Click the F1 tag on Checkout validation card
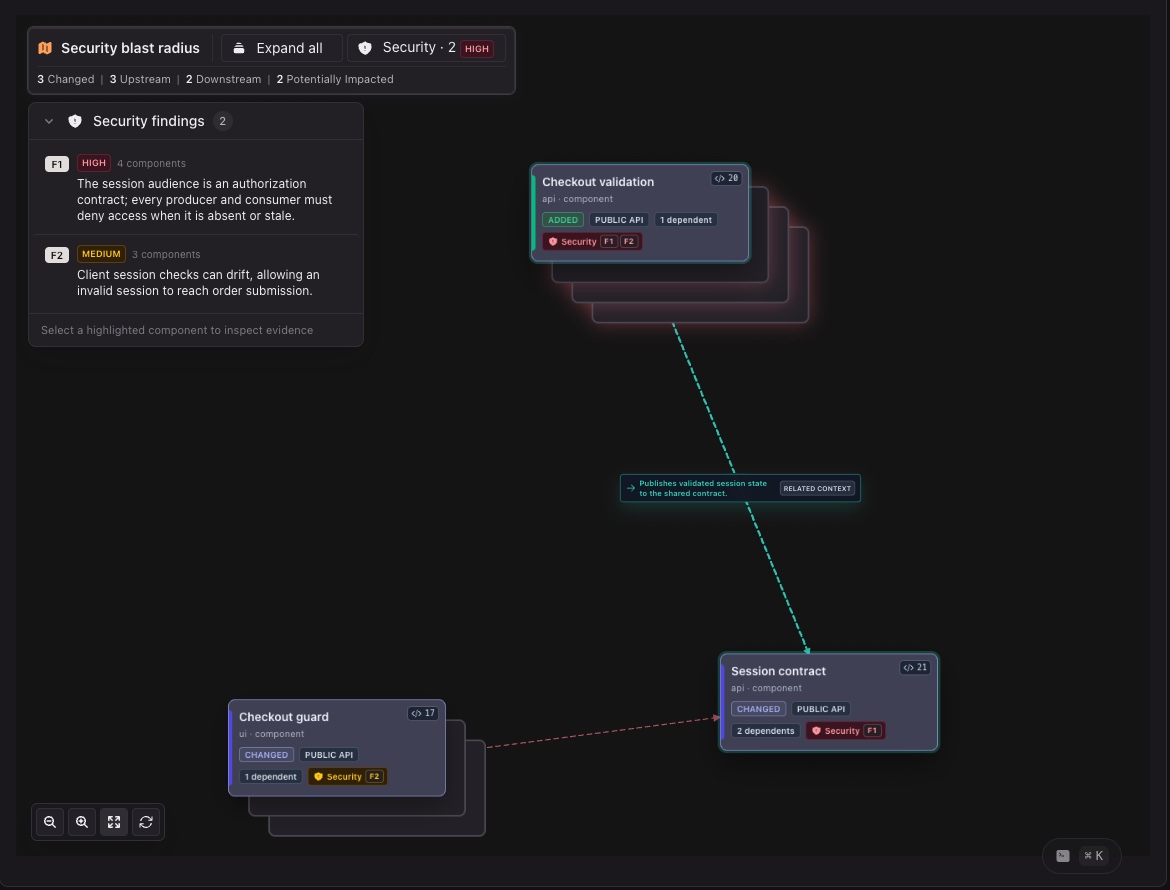The height and width of the screenshot is (890, 1170). point(609,242)
